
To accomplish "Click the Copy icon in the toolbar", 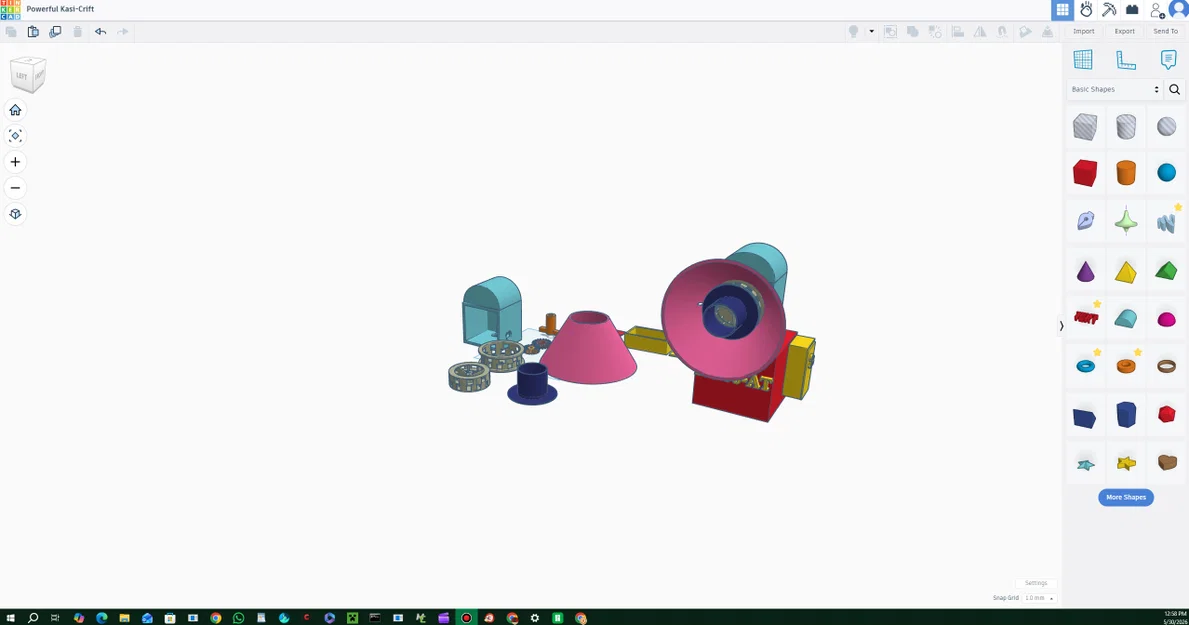I will 11,32.
